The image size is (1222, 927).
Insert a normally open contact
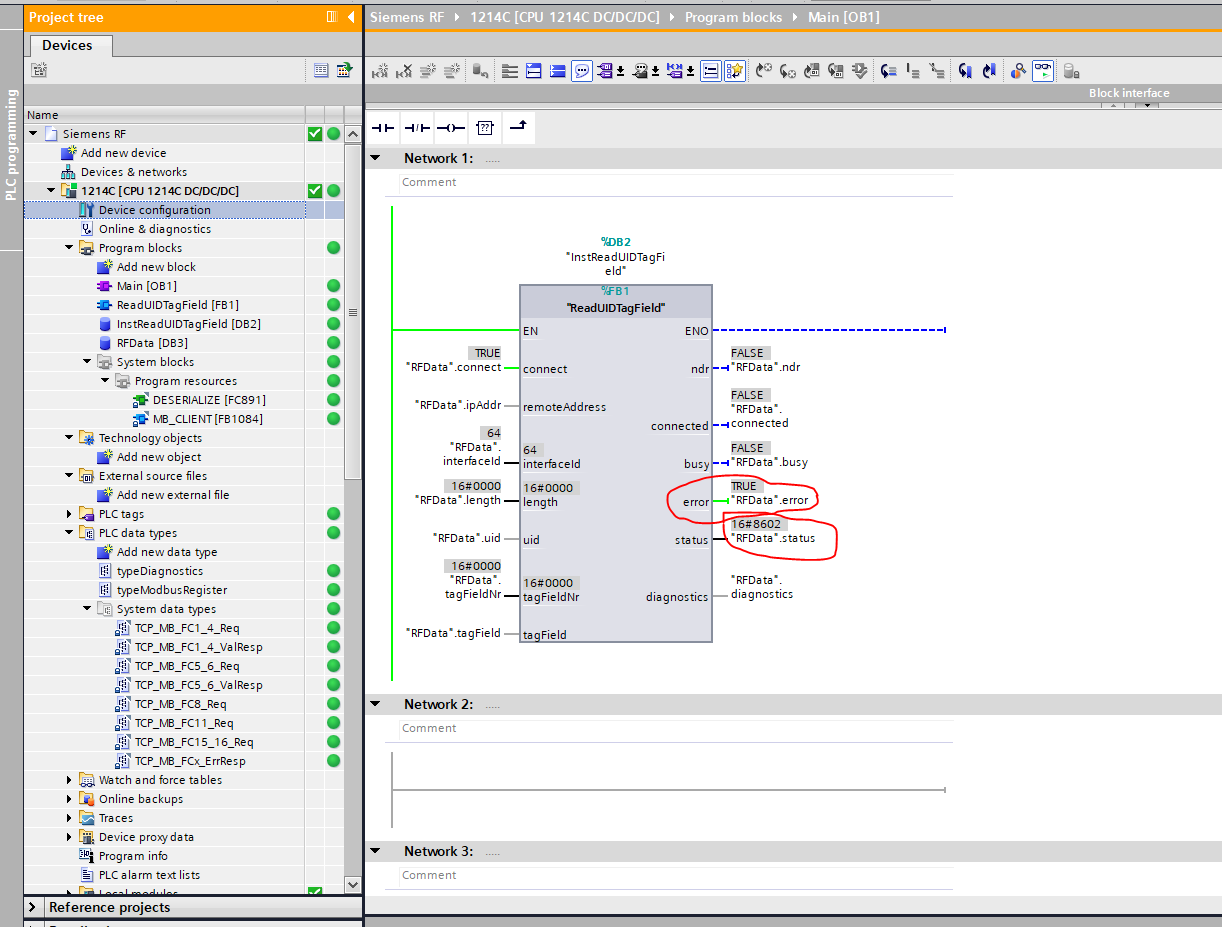(x=382, y=128)
